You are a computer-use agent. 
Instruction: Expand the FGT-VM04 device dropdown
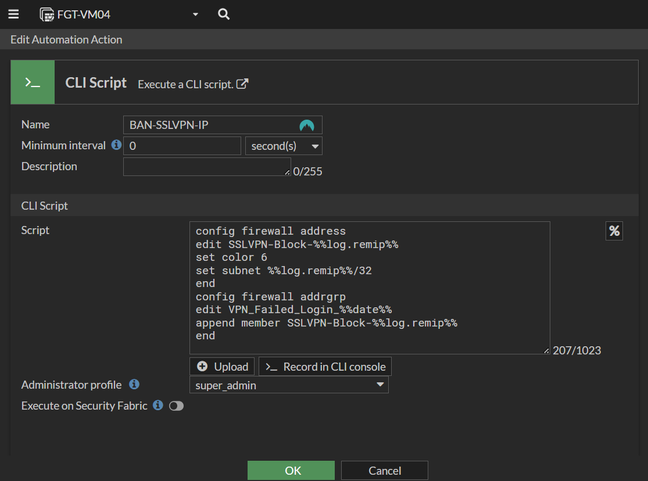(195, 14)
